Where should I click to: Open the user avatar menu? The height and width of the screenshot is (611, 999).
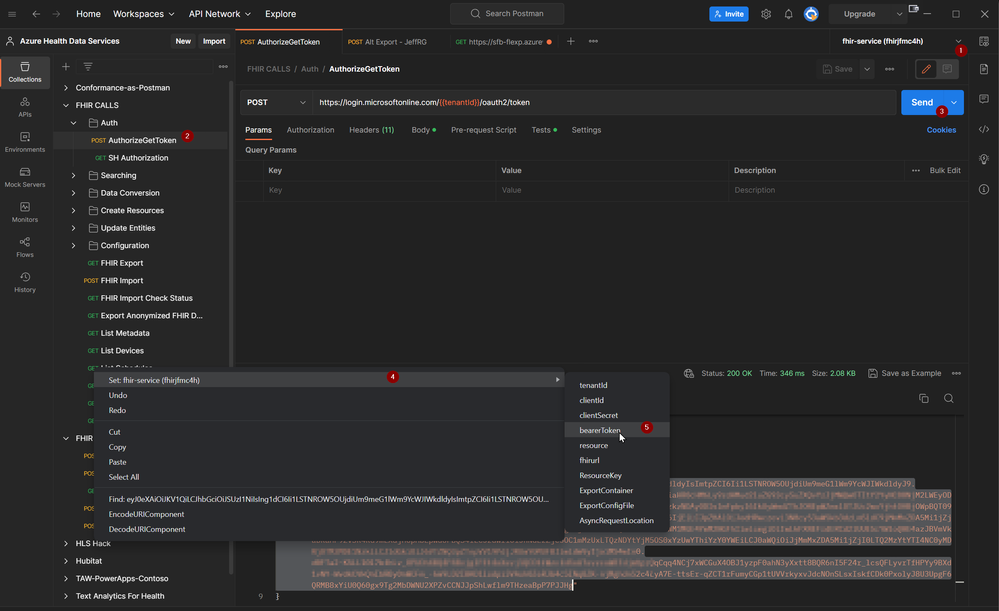[811, 13]
